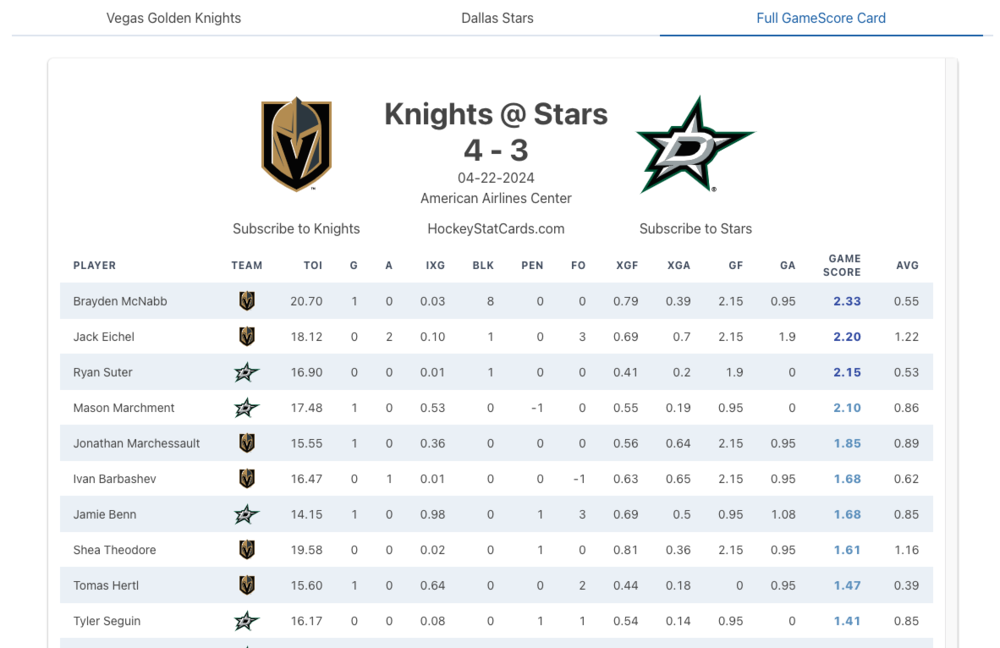This screenshot has width=1000, height=648.
Task: Switch to the Vegas Golden Knights tab
Action: point(174,18)
